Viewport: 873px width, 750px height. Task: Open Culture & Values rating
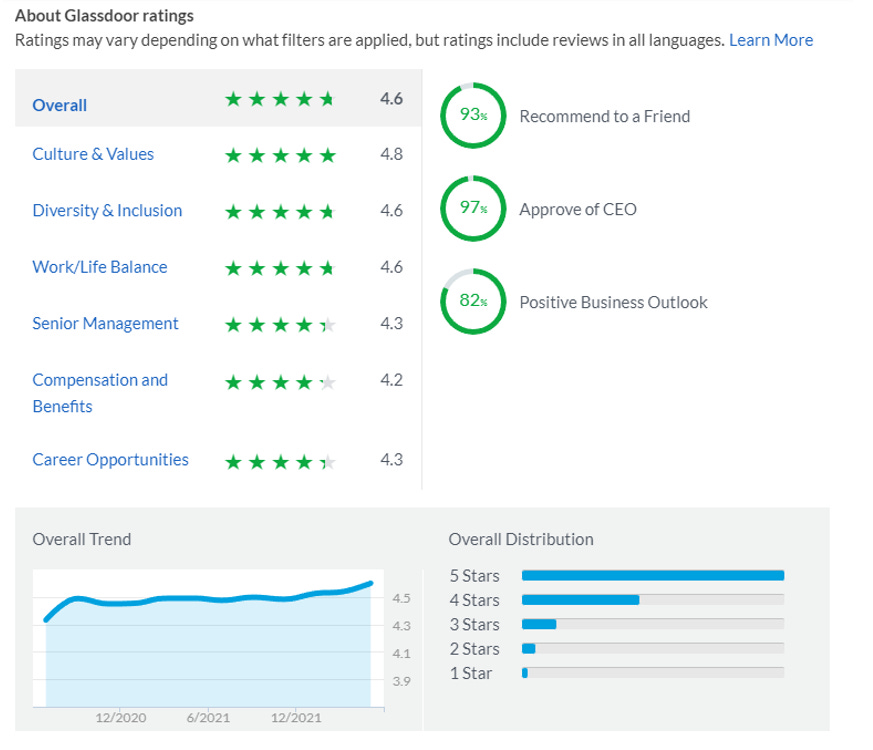[93, 154]
